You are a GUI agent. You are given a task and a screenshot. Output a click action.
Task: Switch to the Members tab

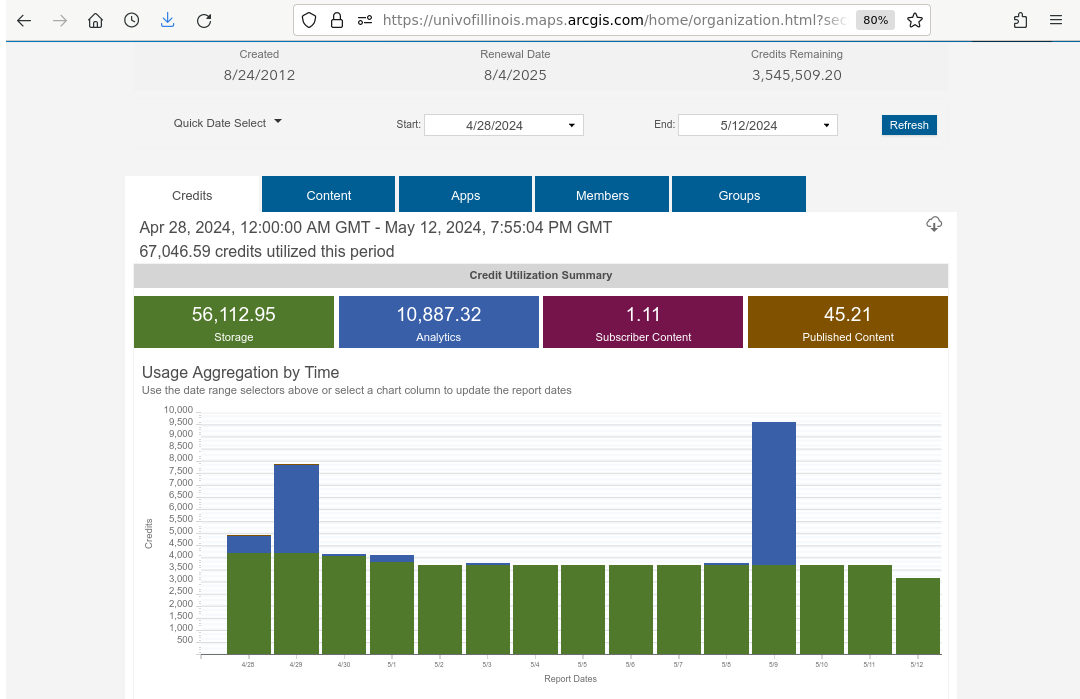[x=602, y=195]
